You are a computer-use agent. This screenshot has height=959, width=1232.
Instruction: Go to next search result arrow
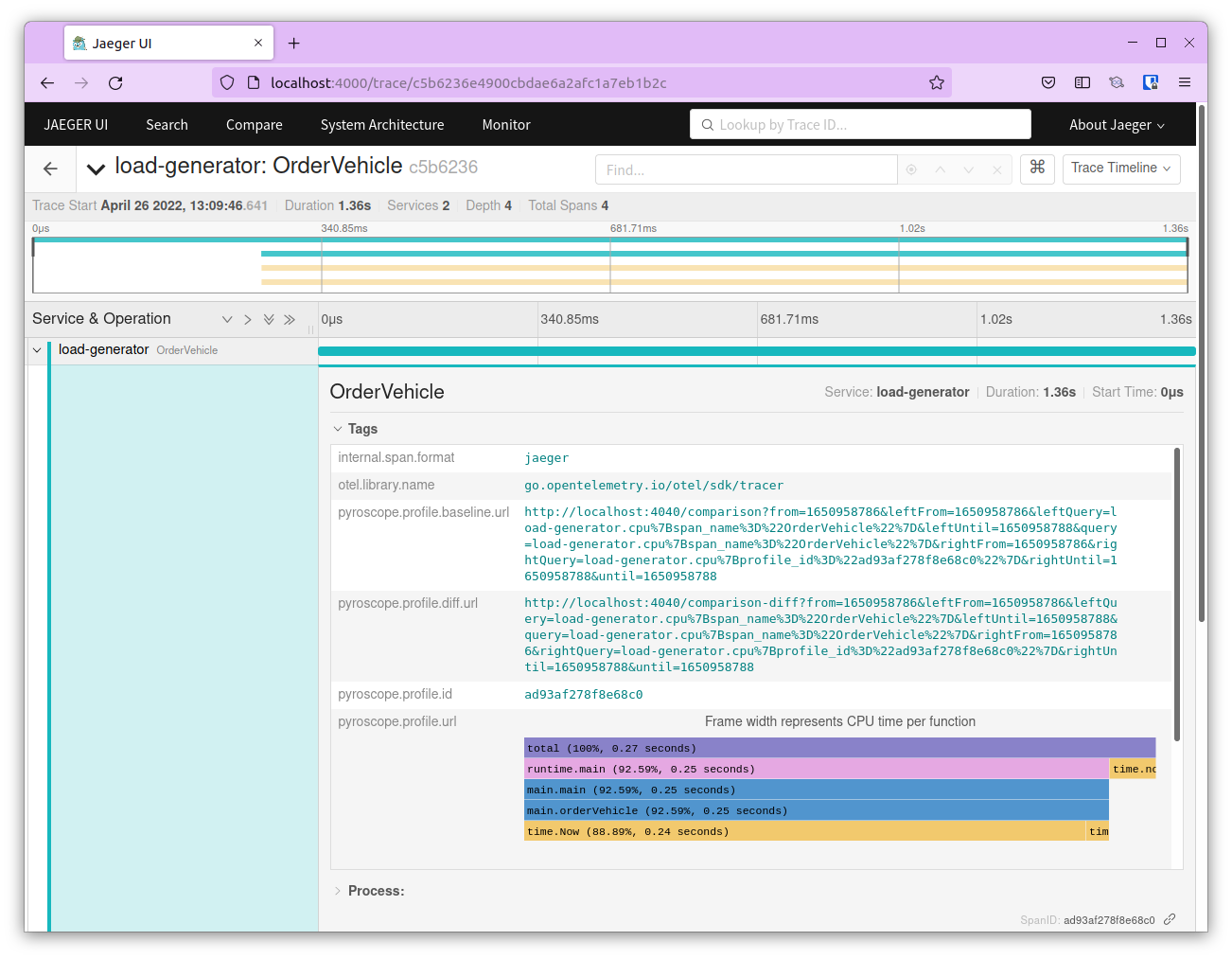[x=968, y=169]
